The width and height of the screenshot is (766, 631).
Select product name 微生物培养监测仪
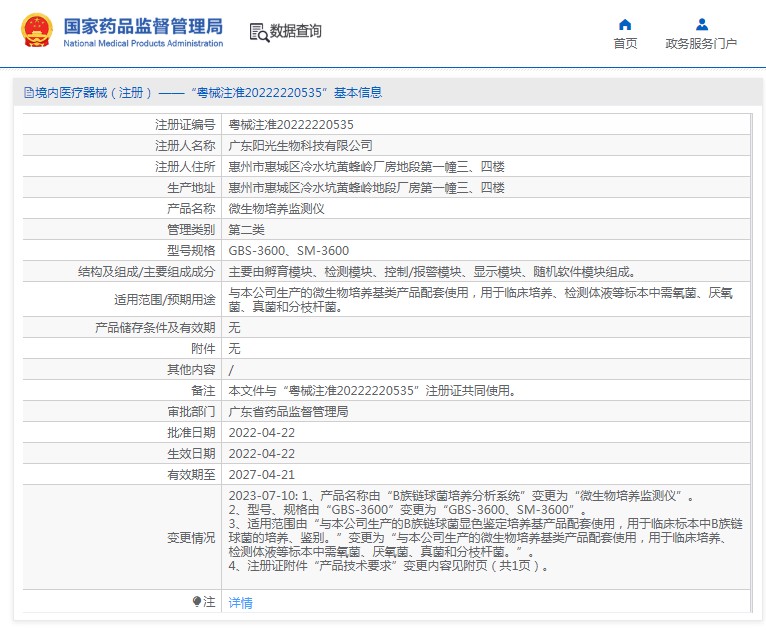point(277,209)
